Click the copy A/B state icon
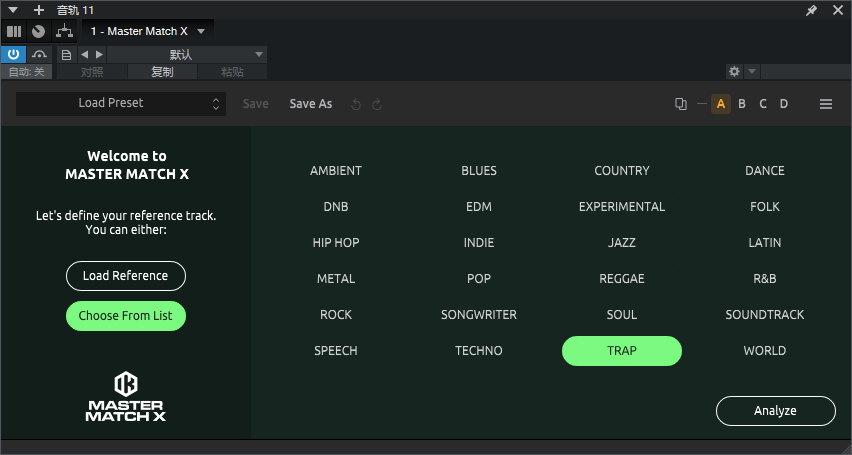 point(680,104)
